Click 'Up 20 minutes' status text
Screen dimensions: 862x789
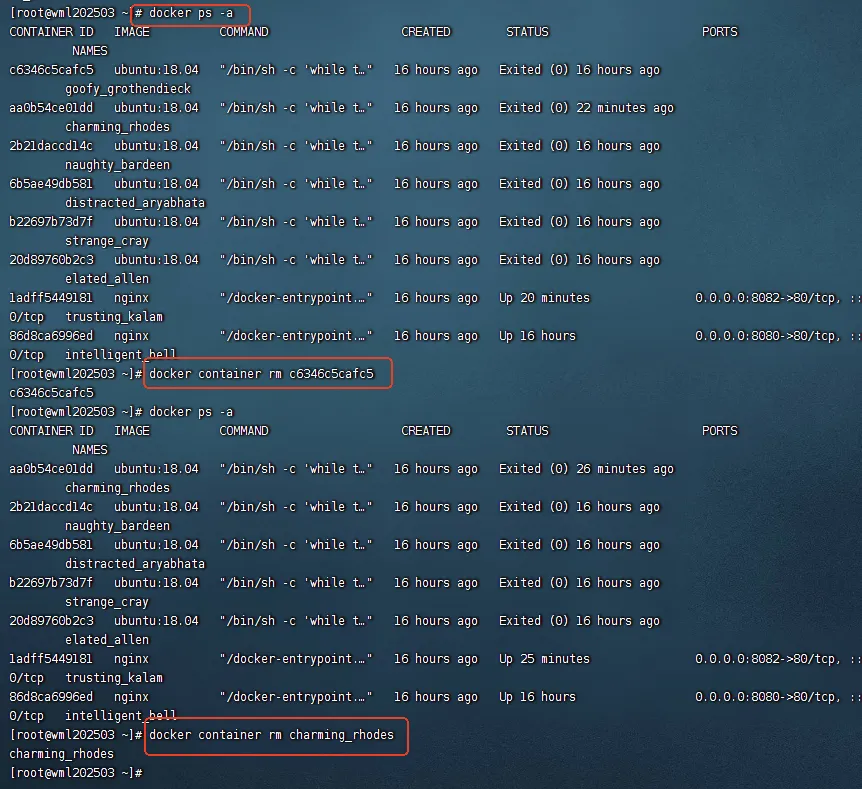[544, 298]
